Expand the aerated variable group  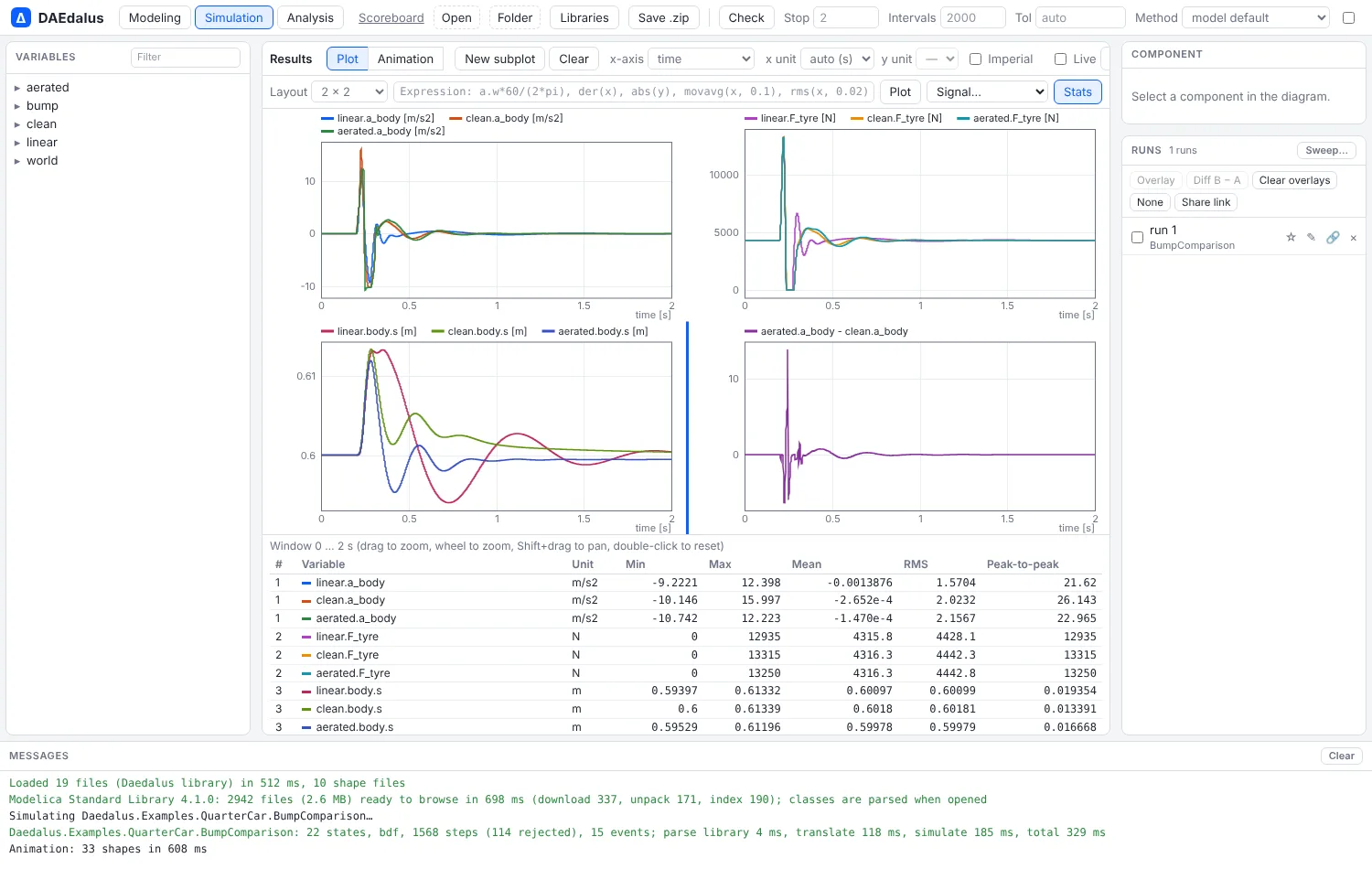click(16, 88)
